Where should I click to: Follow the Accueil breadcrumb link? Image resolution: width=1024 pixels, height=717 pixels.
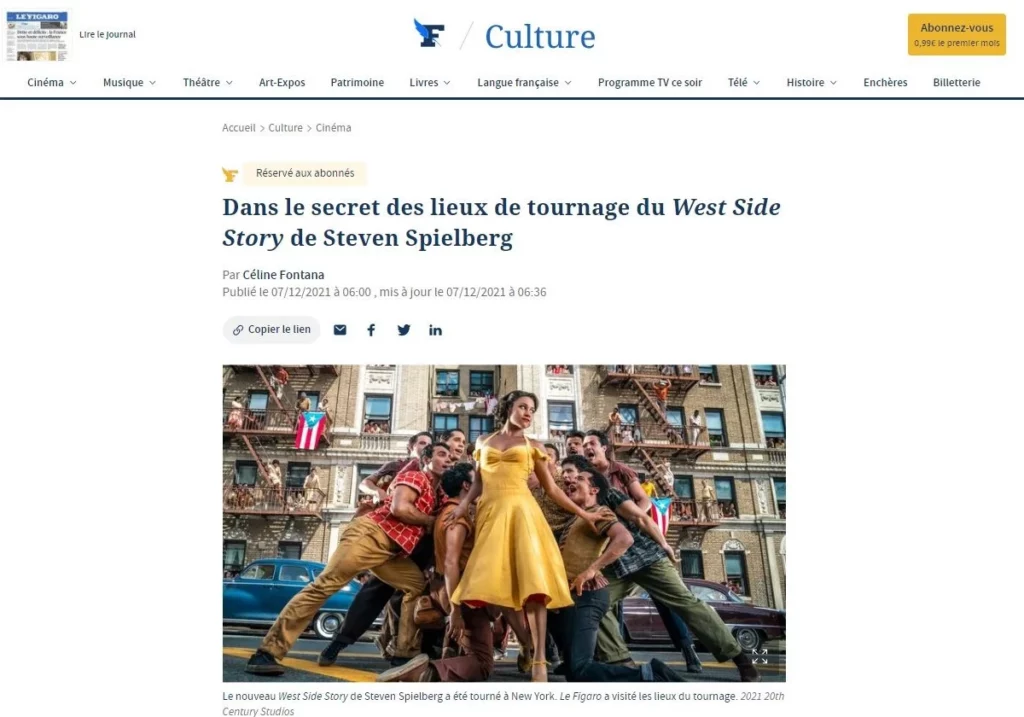238,128
